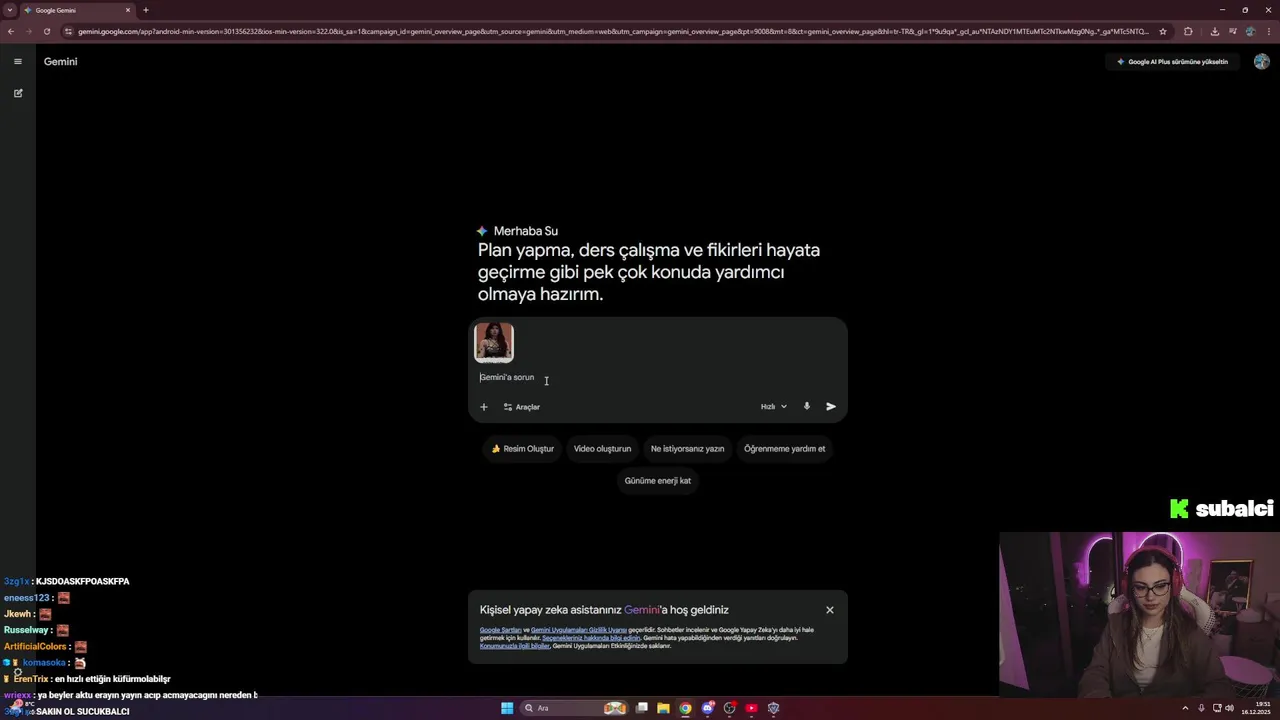Open the Chrome profile avatar

click(1250, 31)
